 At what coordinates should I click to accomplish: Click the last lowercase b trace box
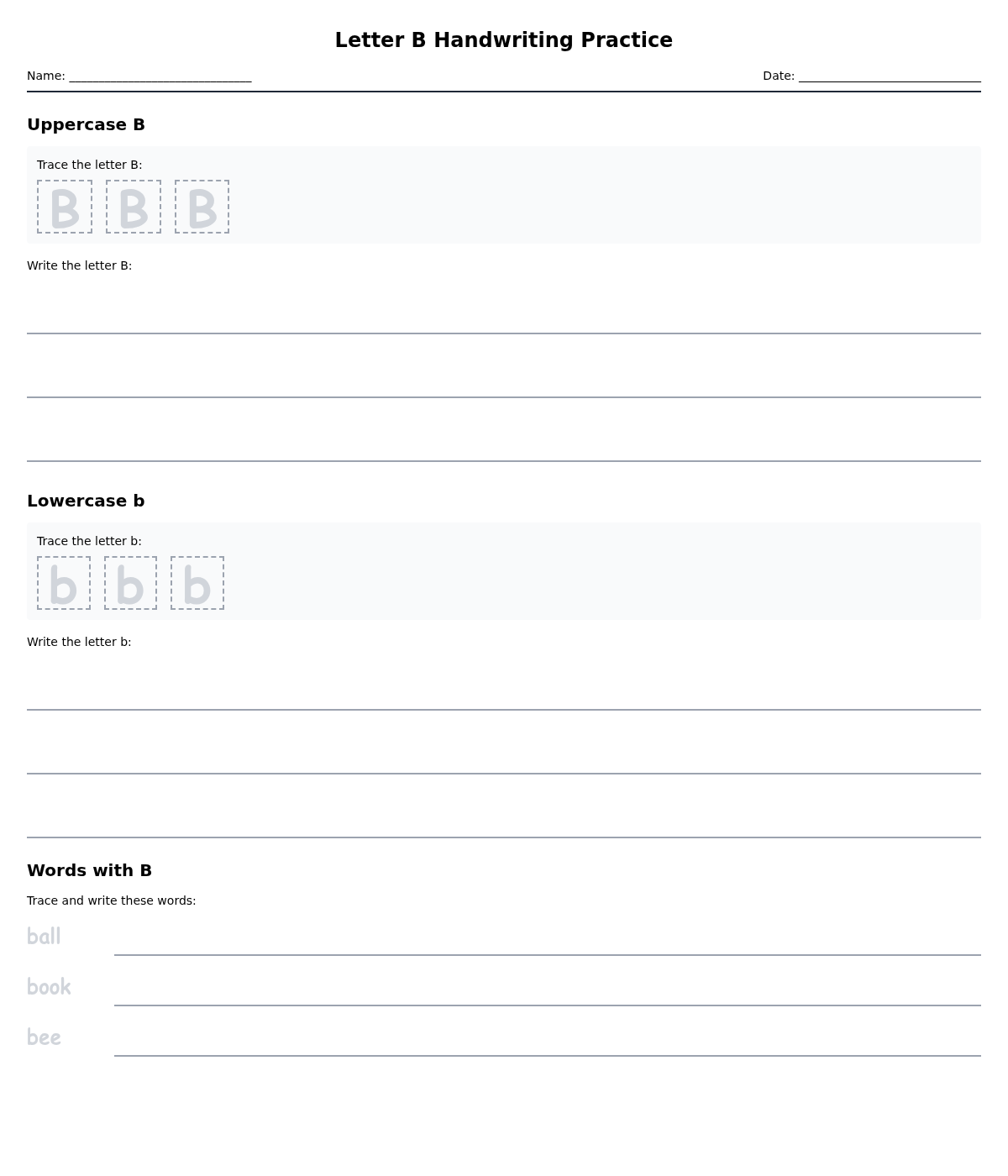tap(197, 583)
